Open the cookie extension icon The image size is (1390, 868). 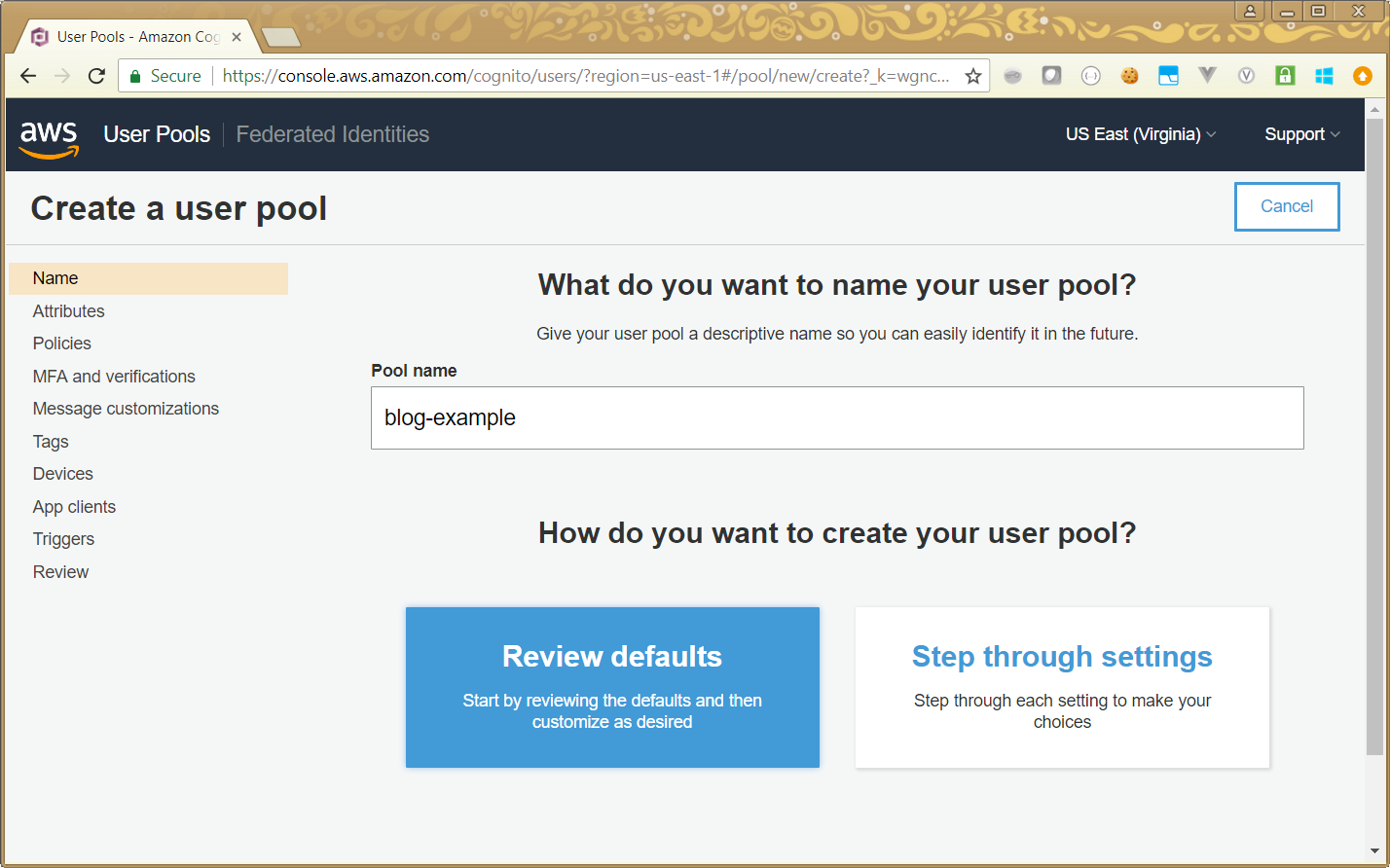click(1129, 76)
